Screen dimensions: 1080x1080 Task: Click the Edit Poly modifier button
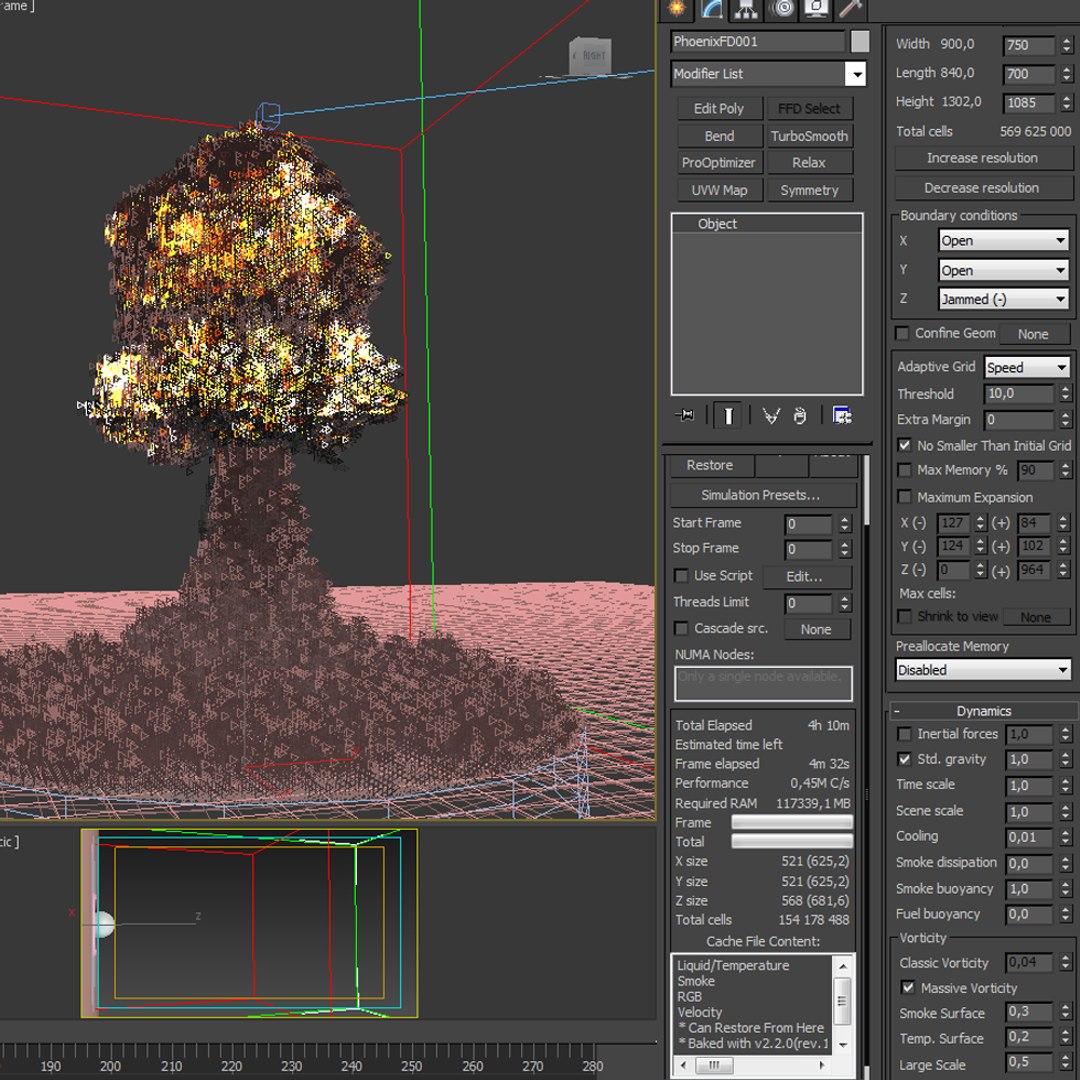point(719,109)
